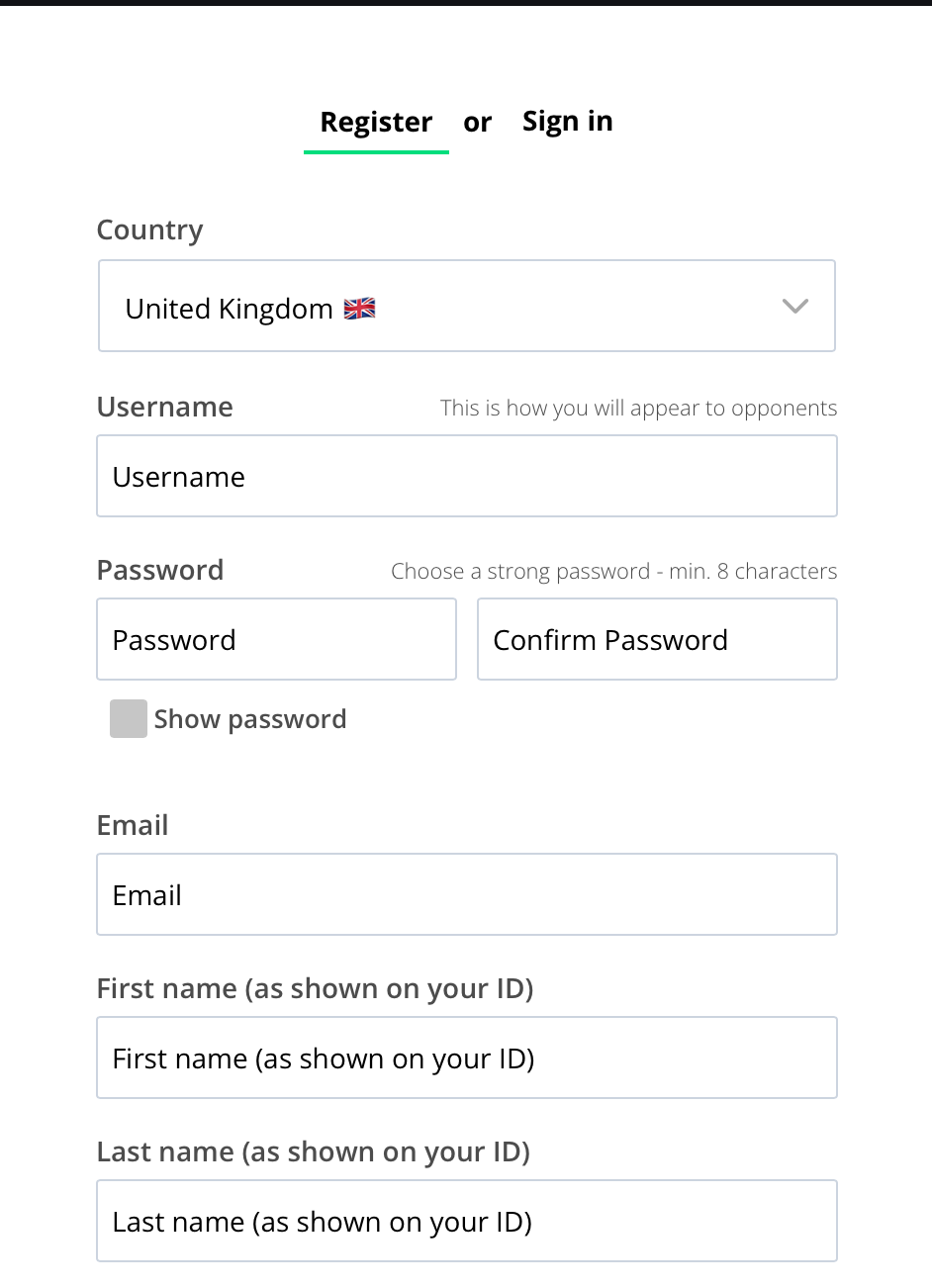Click the bold "Email" heading label
This screenshot has width=932, height=1288.
[x=133, y=825]
